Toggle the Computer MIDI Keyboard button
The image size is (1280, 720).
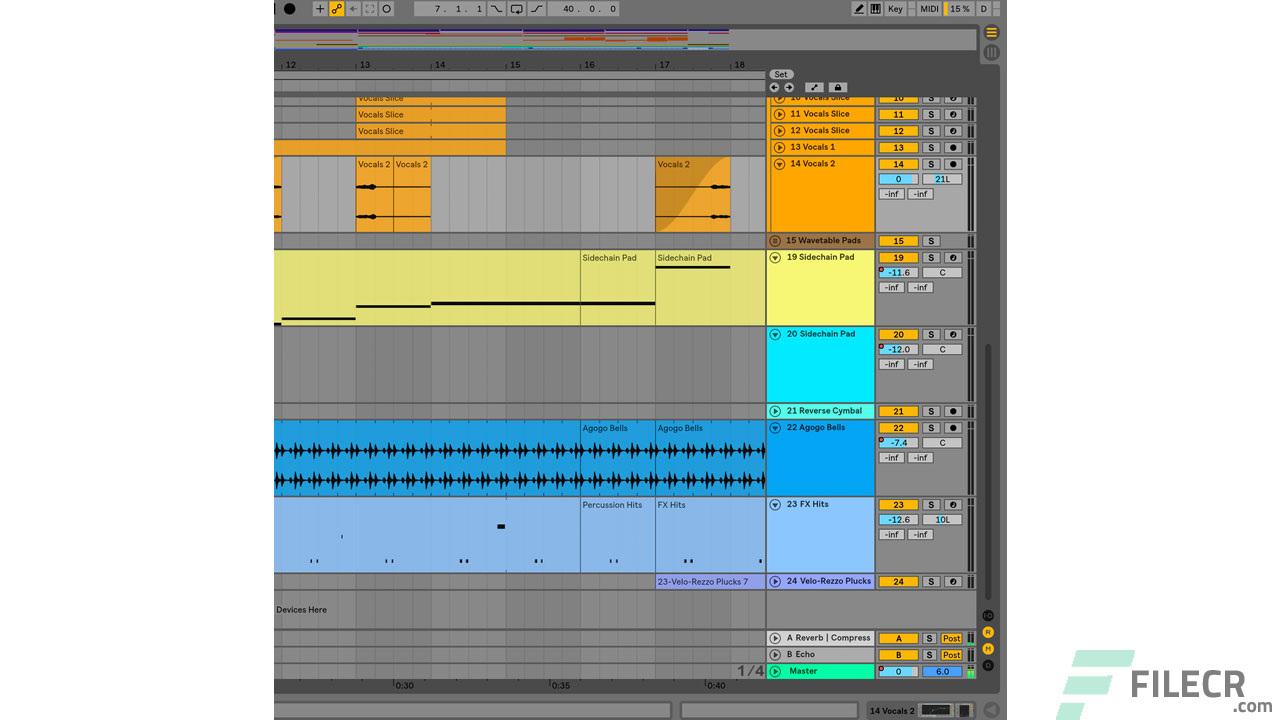coord(876,9)
